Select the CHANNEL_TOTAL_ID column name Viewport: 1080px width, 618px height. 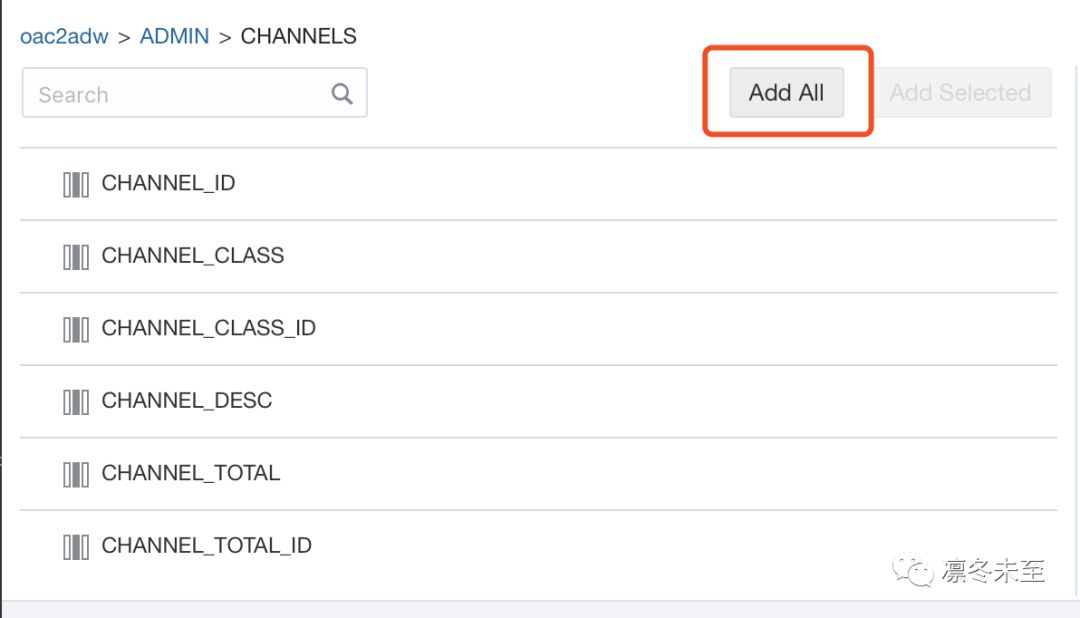[x=207, y=546]
